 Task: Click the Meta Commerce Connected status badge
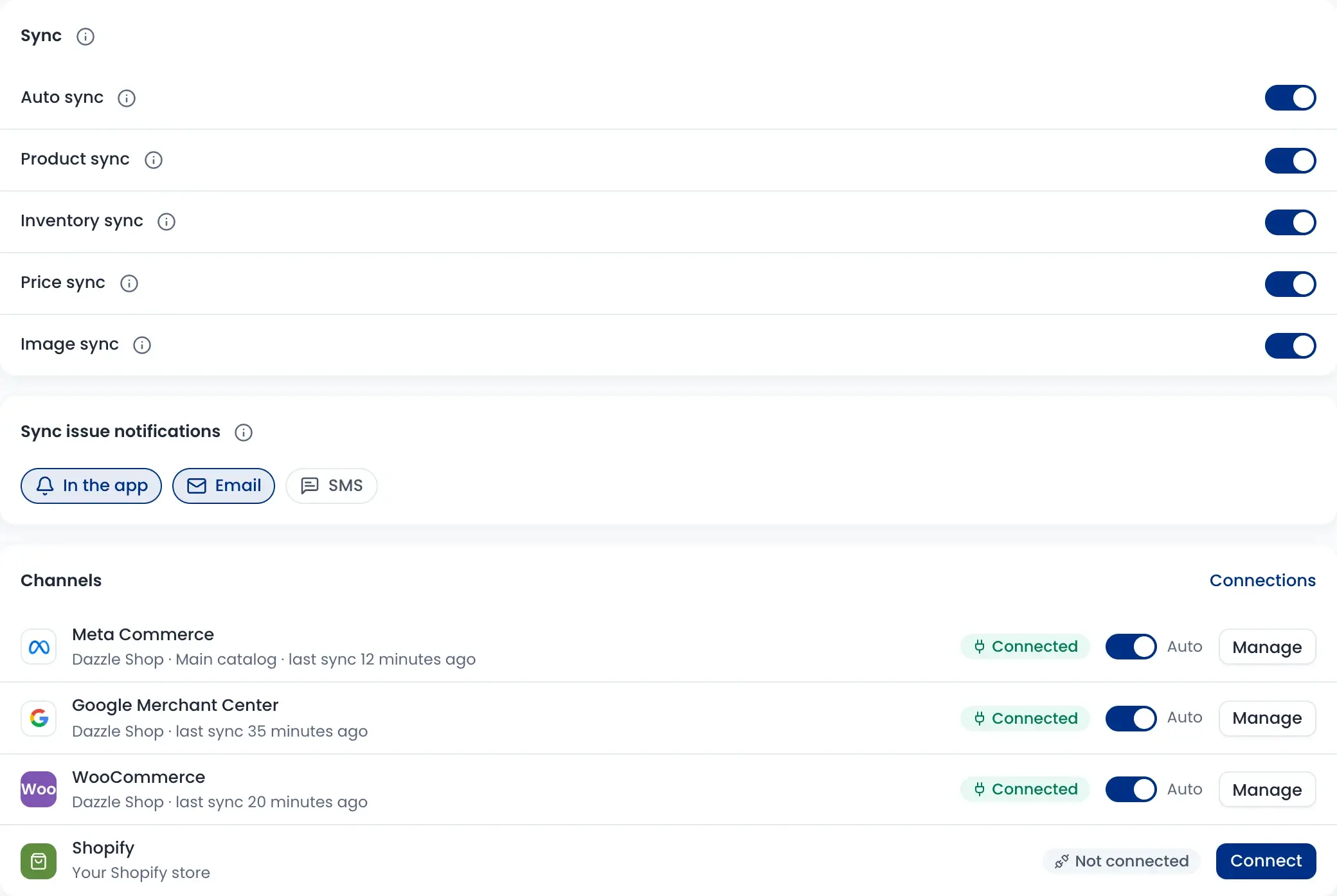[x=1025, y=647]
